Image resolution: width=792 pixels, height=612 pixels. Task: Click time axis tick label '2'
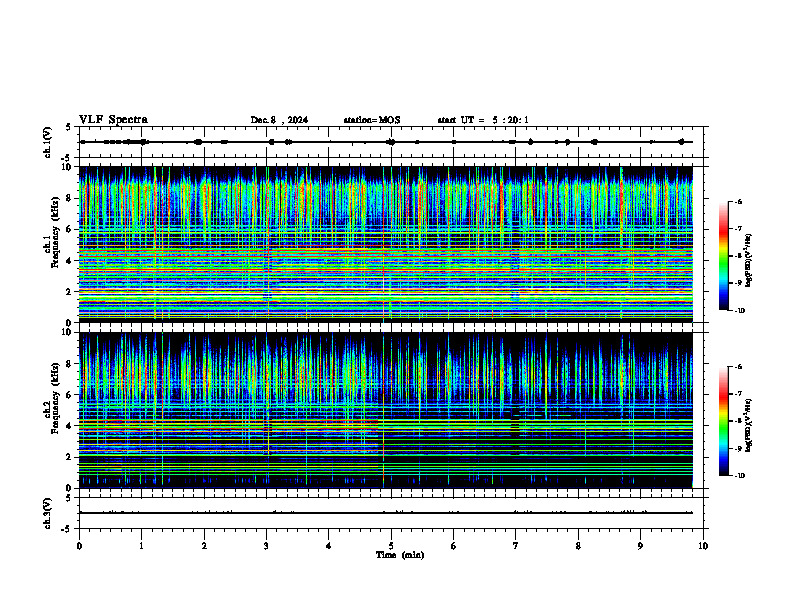pos(204,546)
